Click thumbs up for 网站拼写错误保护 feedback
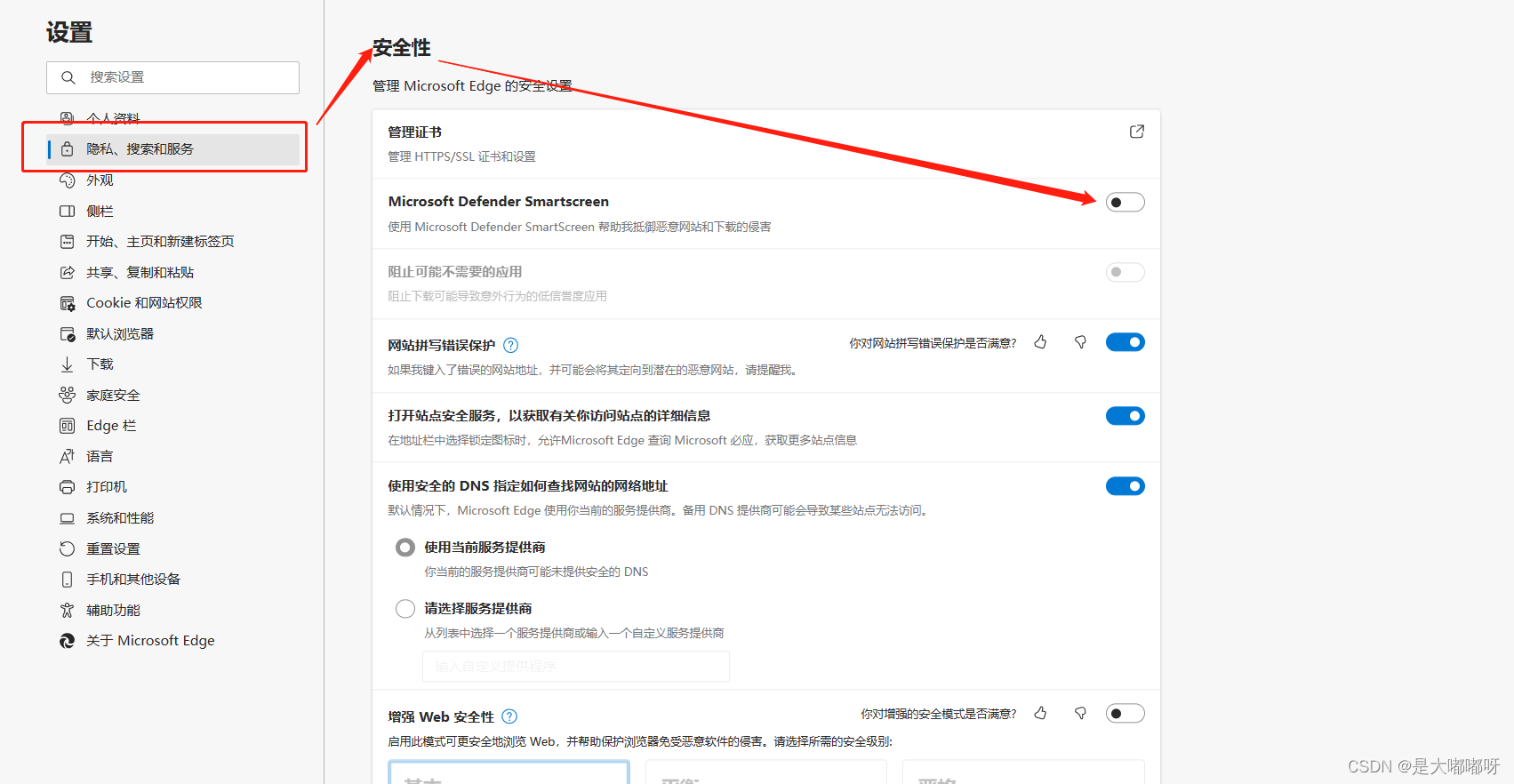Screen dimensions: 1514x784 (x=1040, y=342)
